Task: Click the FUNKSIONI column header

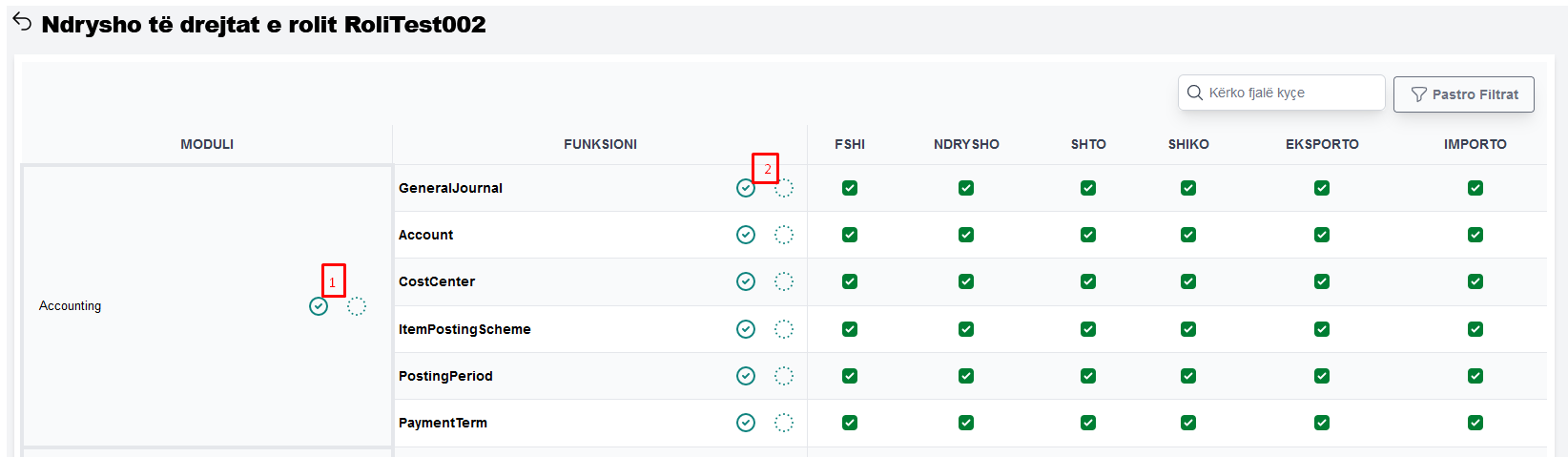Action: tap(600, 144)
